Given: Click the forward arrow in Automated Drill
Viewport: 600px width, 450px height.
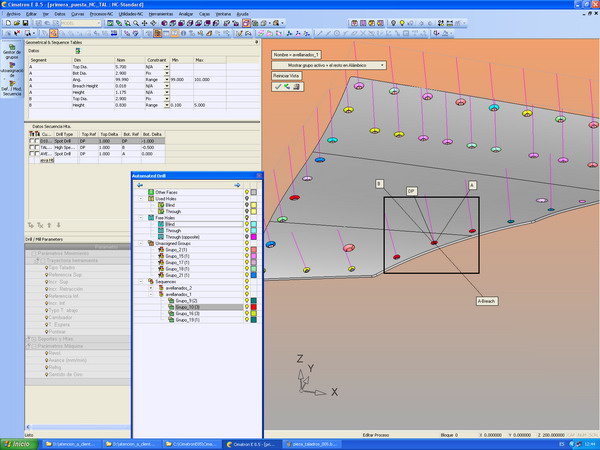Looking at the screenshot, I should [x=237, y=184].
